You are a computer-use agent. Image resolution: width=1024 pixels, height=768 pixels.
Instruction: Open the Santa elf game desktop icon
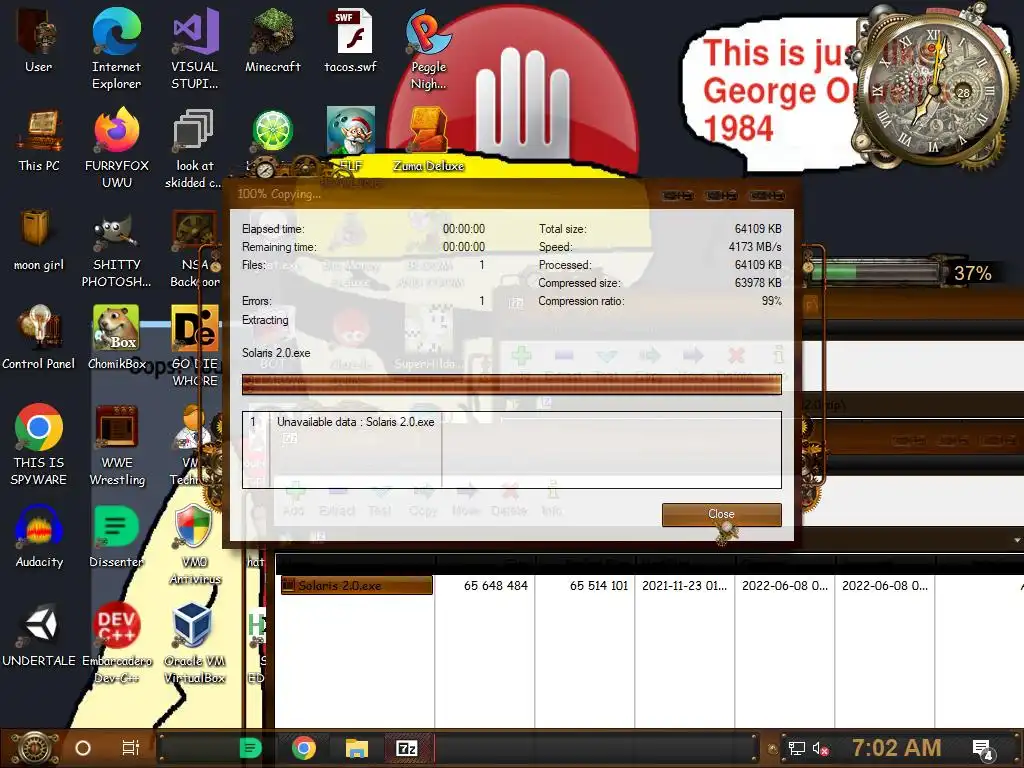click(x=351, y=131)
